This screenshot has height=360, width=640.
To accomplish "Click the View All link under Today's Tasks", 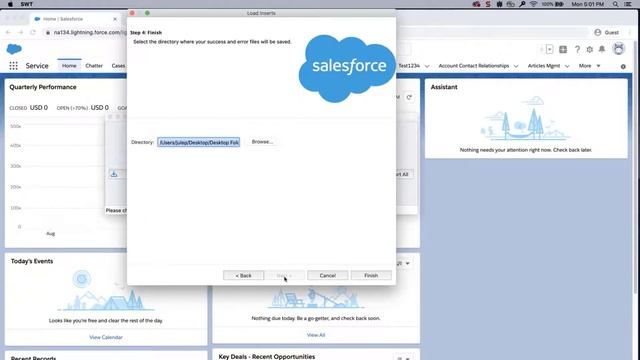I will [316, 335].
